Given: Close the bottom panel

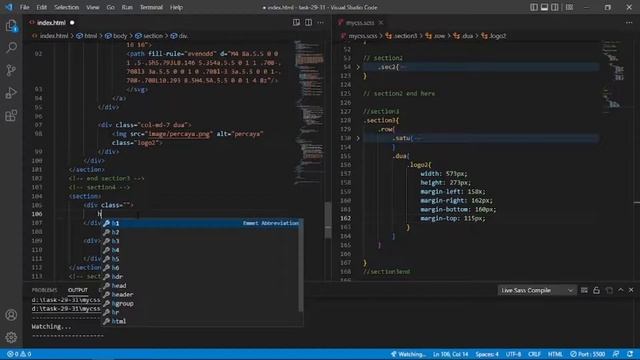Looking at the screenshot, I should 631,290.
